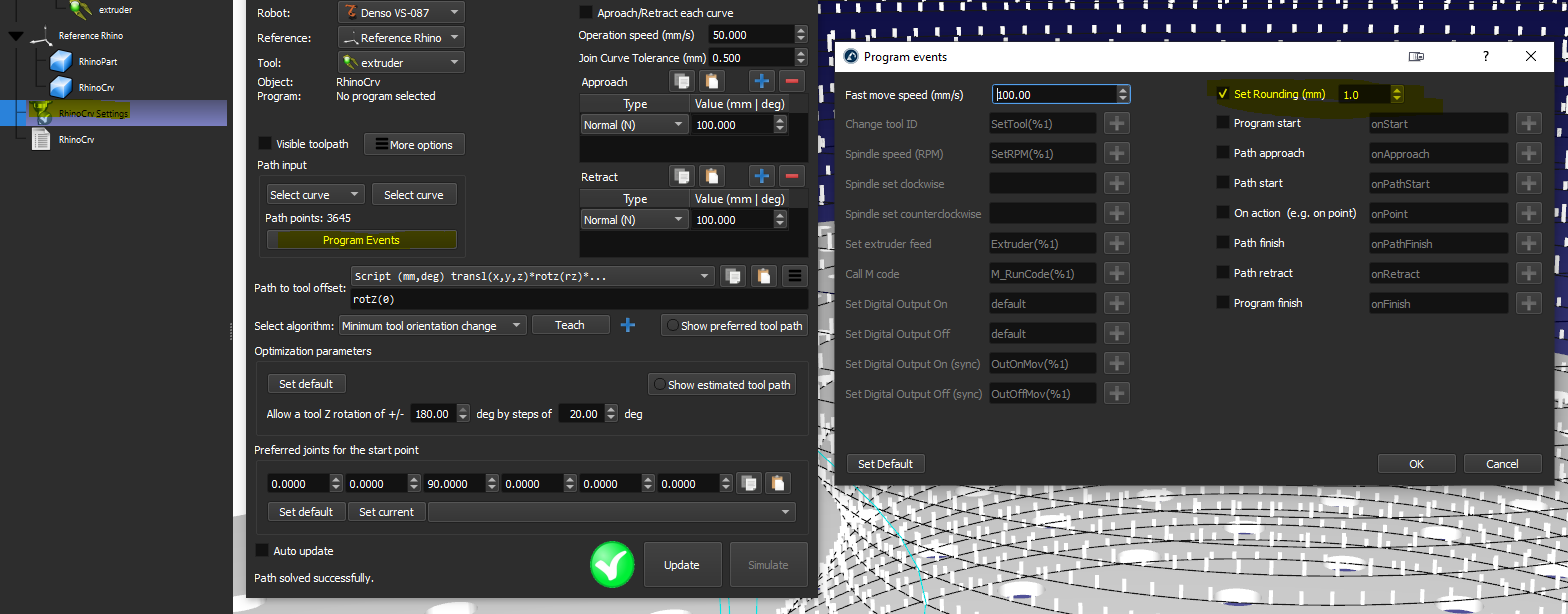Copy the Retract settings
The image size is (1568, 614).
(x=683, y=177)
